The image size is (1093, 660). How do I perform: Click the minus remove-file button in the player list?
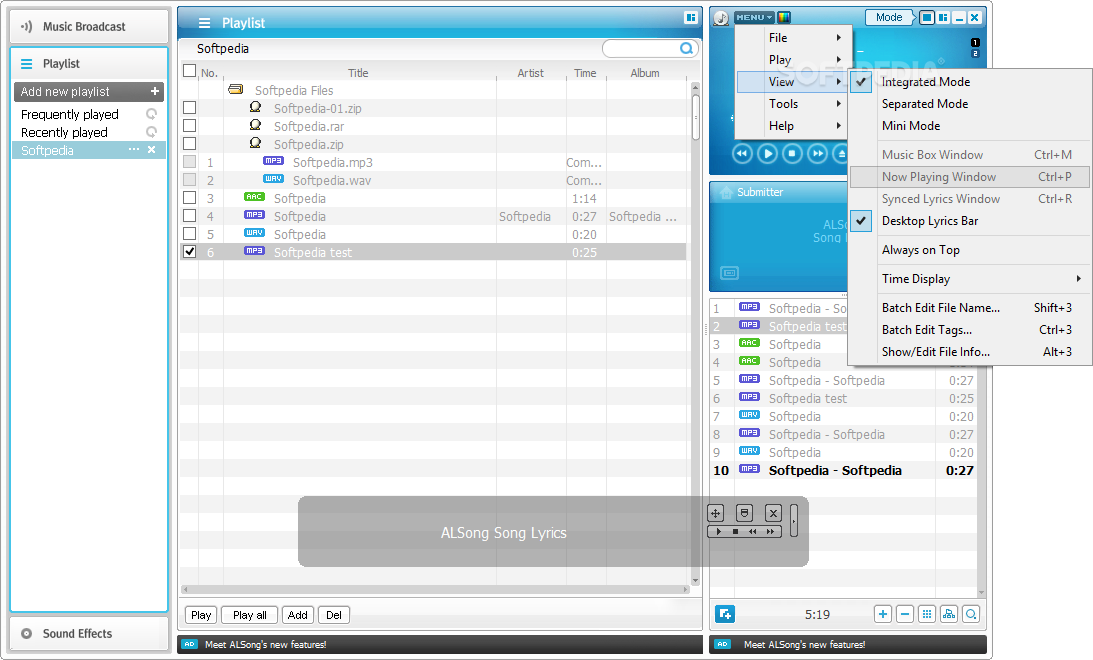(x=905, y=614)
